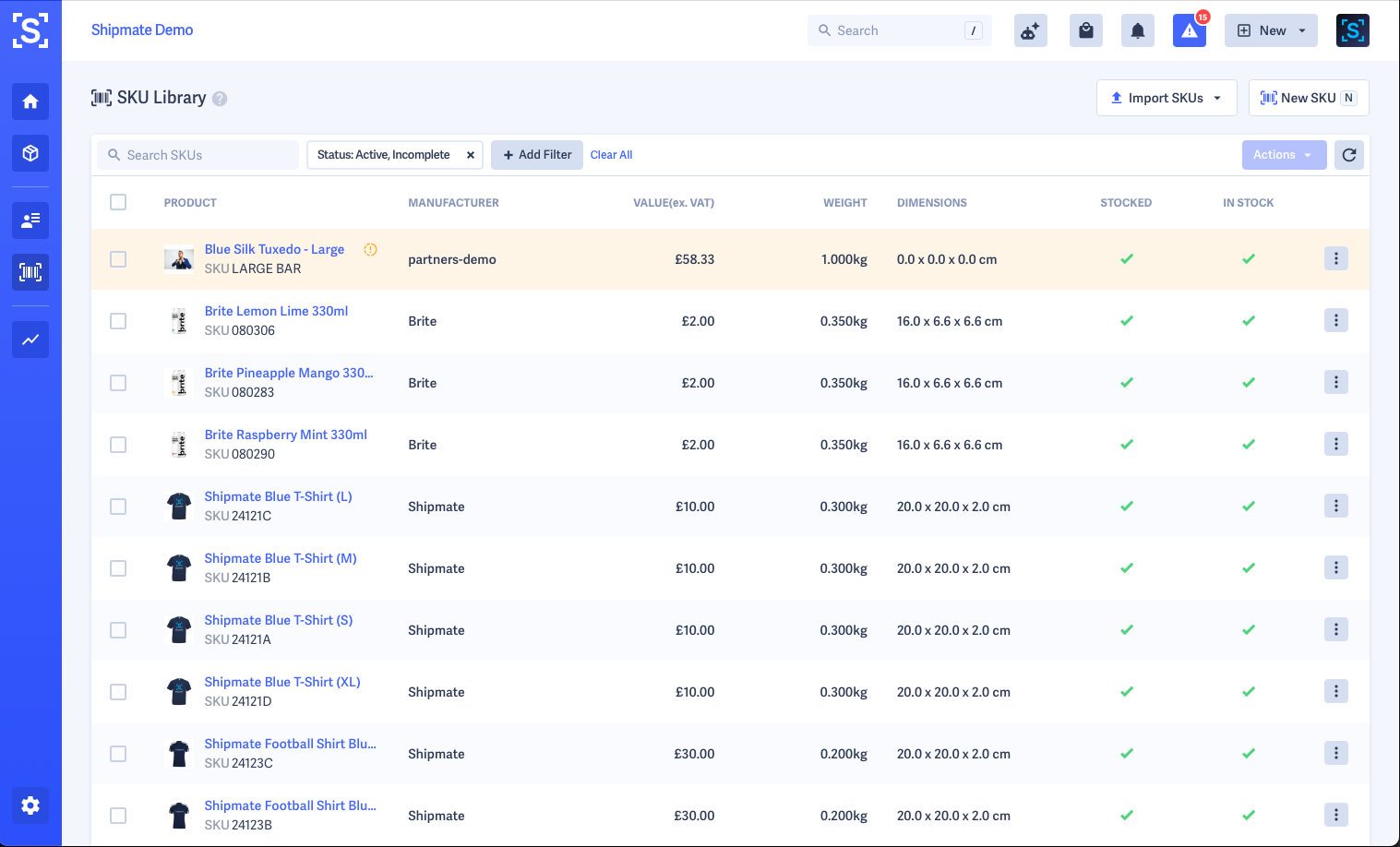Open the Shipmate Demo link
The height and width of the screenshot is (847, 1400).
click(x=142, y=30)
